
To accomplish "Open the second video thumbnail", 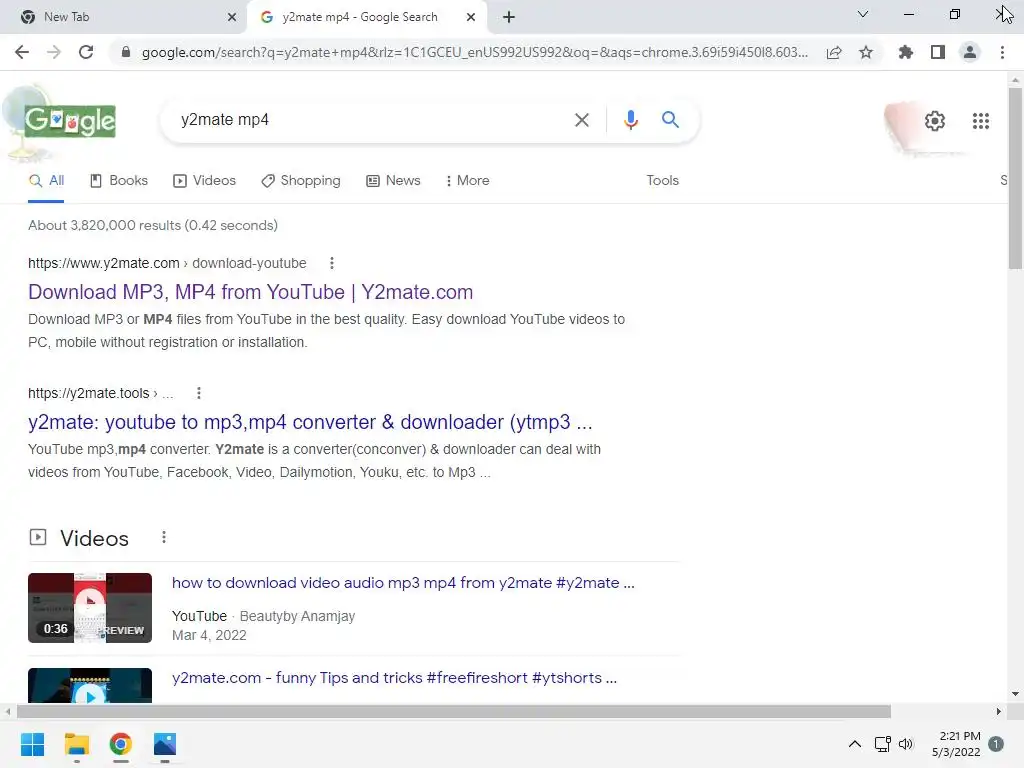I will (90, 685).
